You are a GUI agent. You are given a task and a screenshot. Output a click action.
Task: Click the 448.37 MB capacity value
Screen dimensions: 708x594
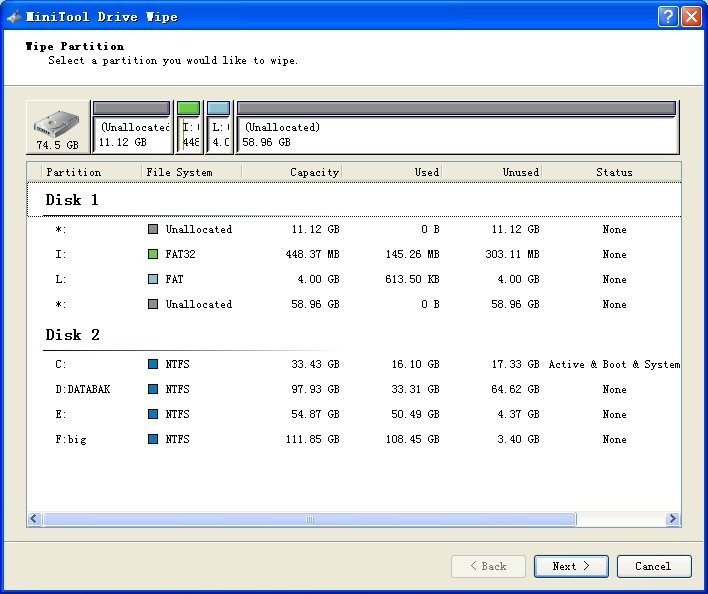(312, 254)
